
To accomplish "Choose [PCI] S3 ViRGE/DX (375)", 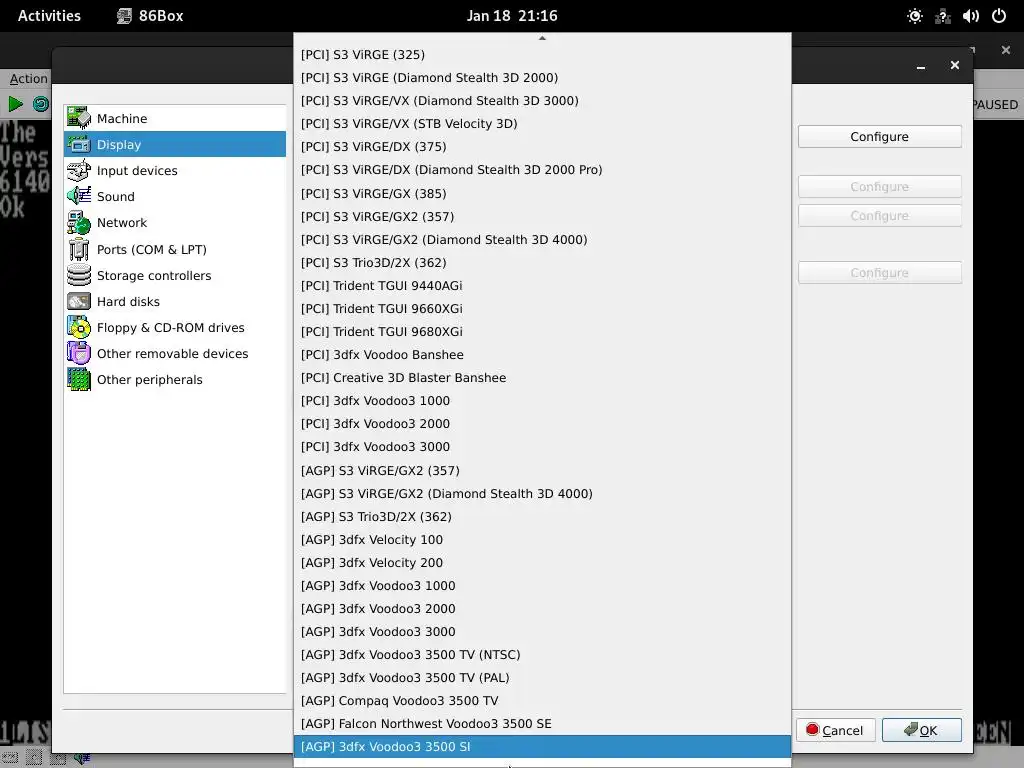I will (542, 147).
